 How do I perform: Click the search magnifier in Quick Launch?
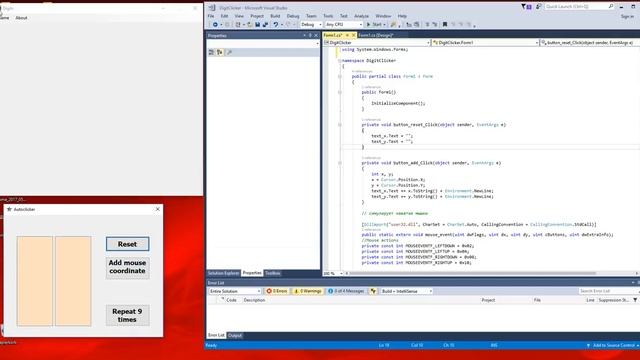[611, 7]
